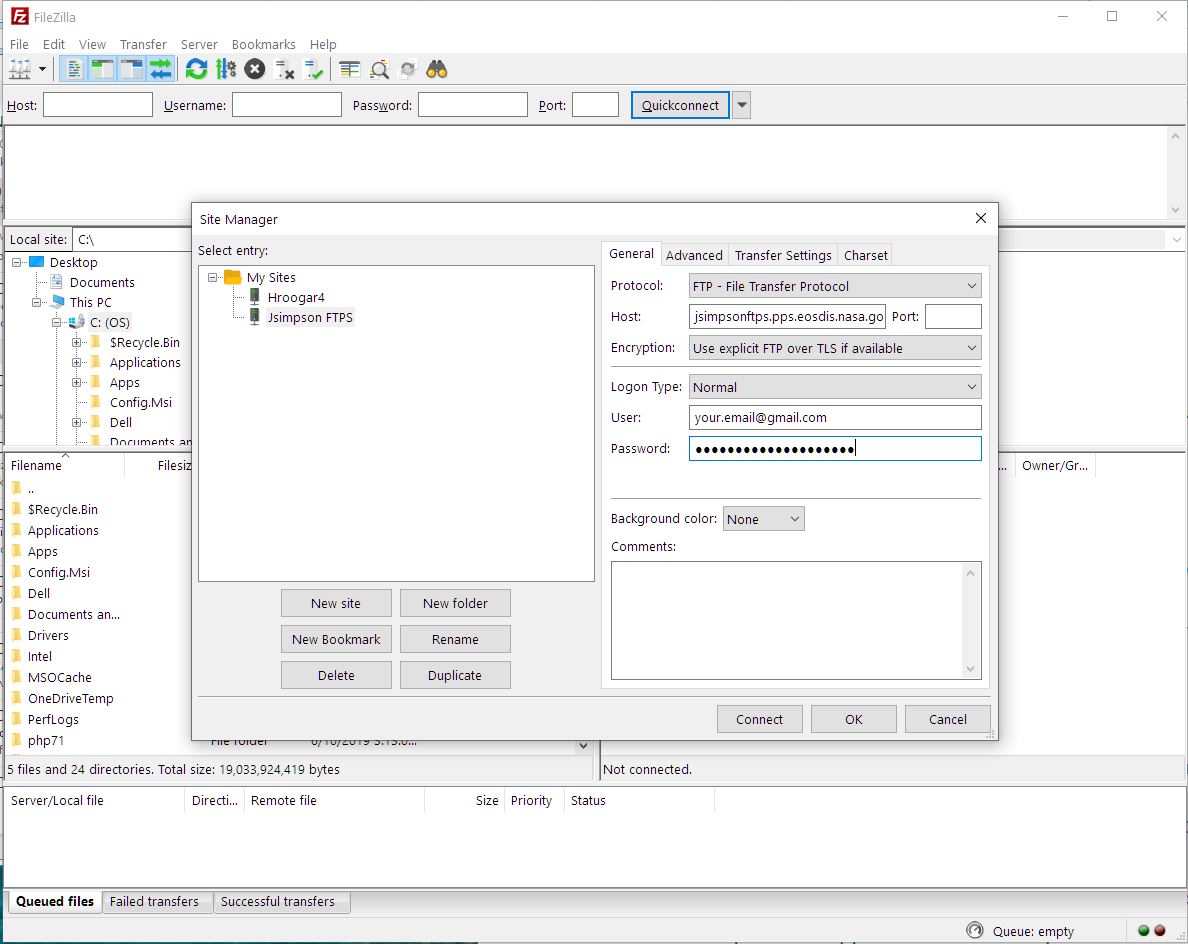Screen dimensions: 1188x944
Task: Toggle filename filters magnifier icon
Action: point(379,70)
